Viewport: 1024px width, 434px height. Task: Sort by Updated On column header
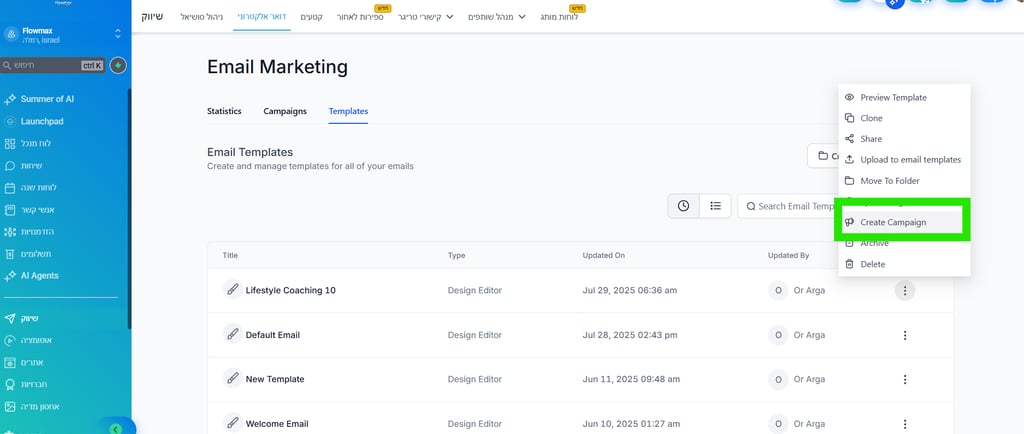(x=603, y=255)
